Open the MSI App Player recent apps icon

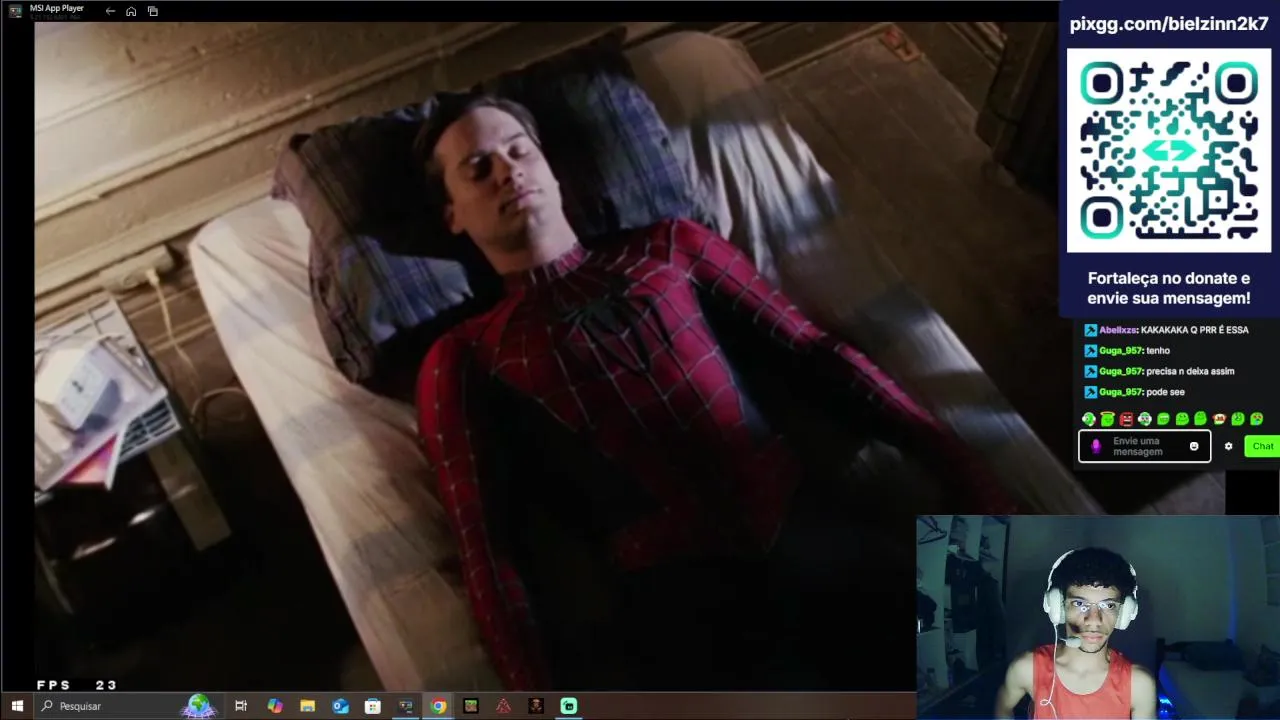pos(153,11)
